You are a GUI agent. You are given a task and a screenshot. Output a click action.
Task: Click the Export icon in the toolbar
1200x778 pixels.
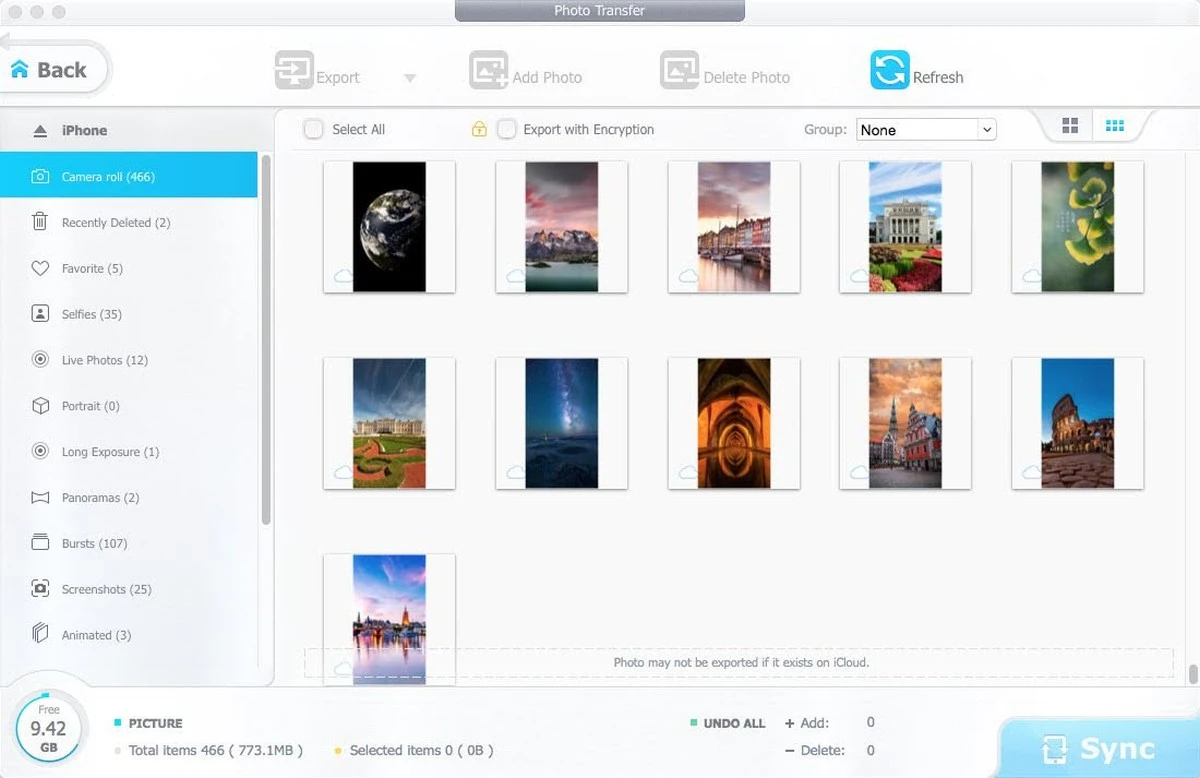tap(294, 71)
